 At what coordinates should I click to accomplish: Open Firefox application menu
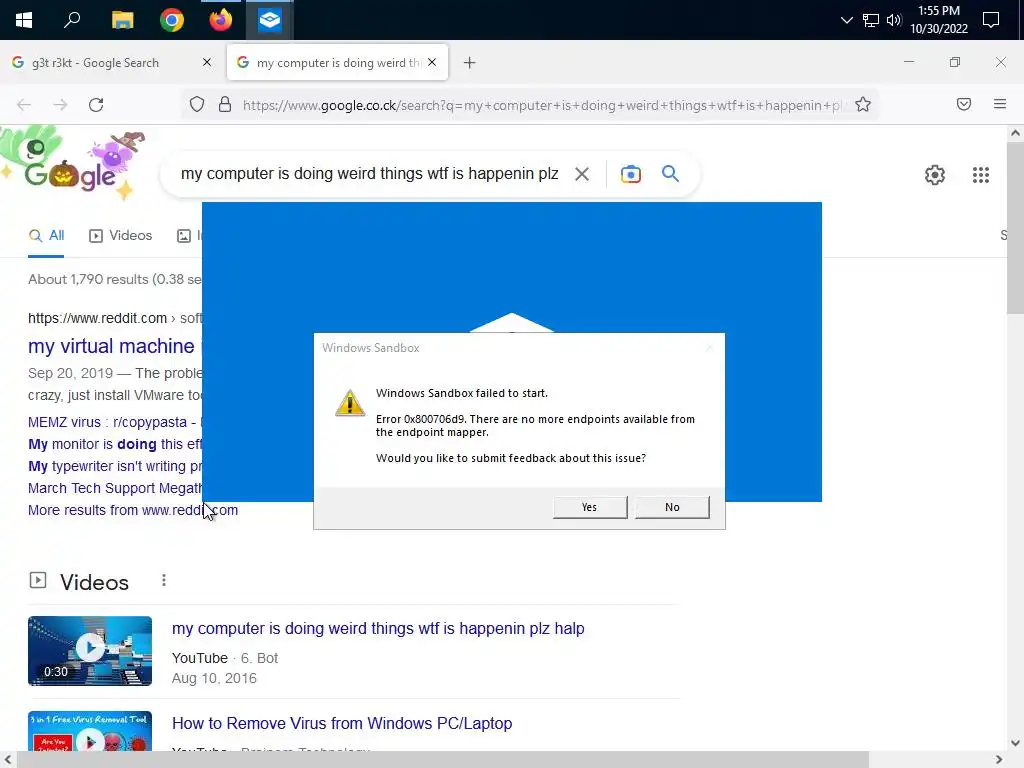coord(1000,104)
